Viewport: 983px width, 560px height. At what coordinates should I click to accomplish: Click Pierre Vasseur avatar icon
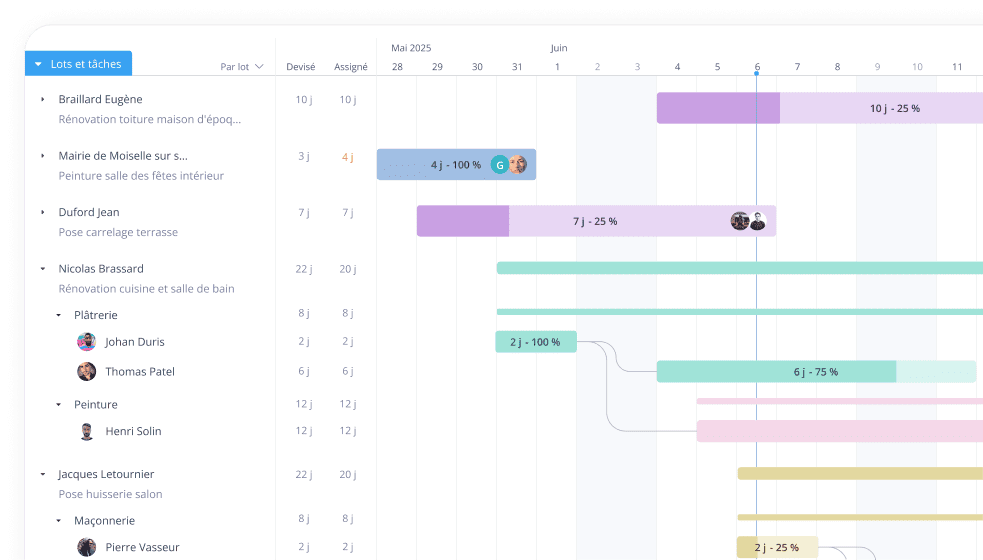point(87,548)
